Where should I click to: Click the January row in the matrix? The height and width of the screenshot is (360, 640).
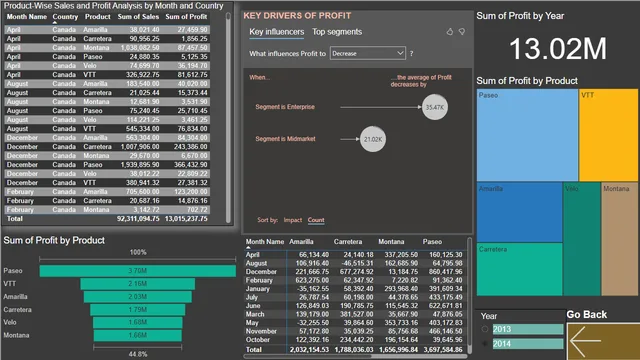tap(354, 289)
